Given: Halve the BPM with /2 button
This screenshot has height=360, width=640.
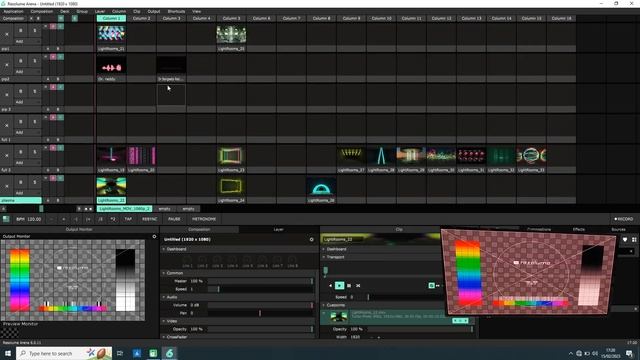Looking at the screenshot, I should point(100,219).
